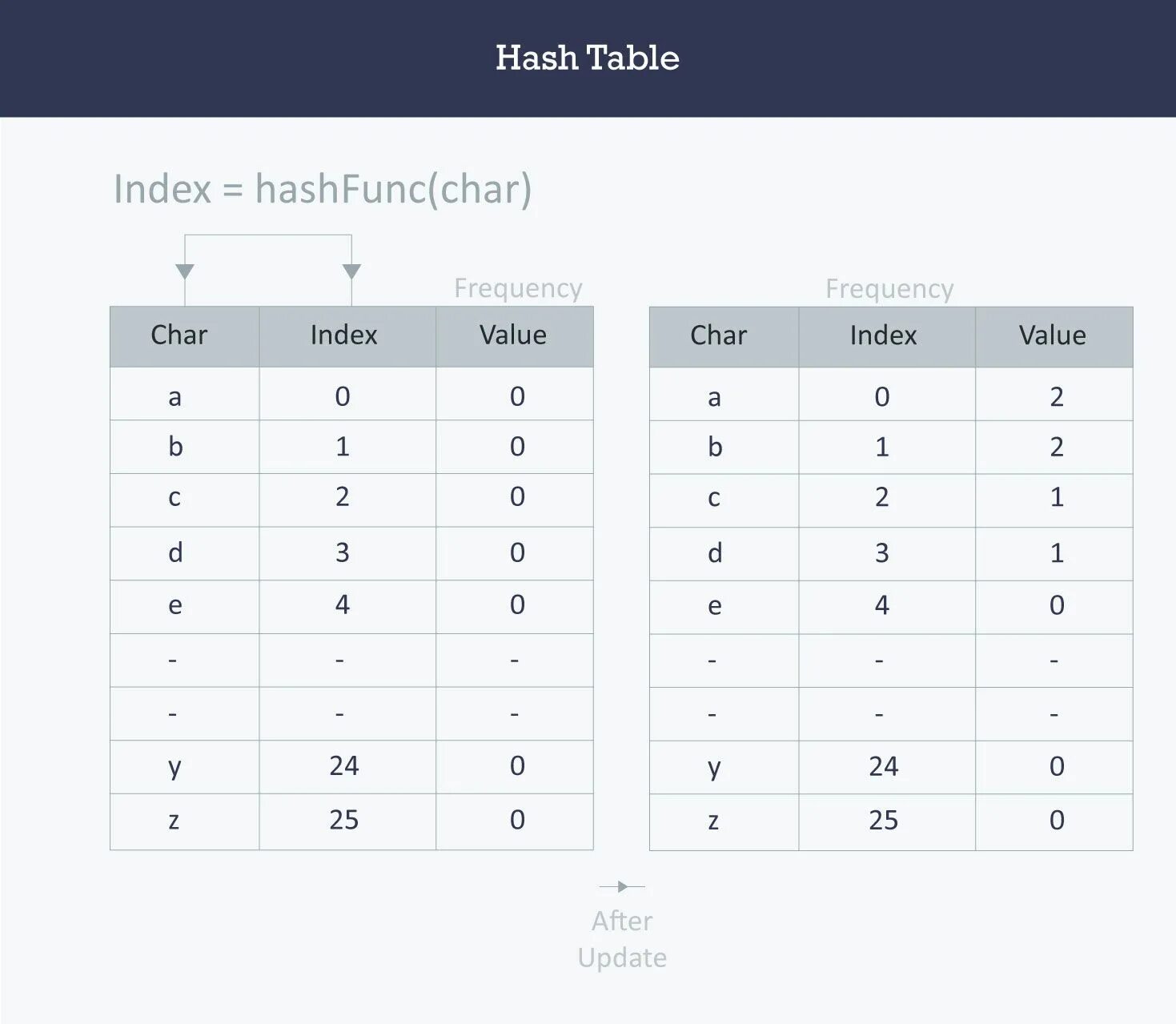Click the Index header in the right table
The width and height of the screenshot is (1176, 1024).
[883, 335]
